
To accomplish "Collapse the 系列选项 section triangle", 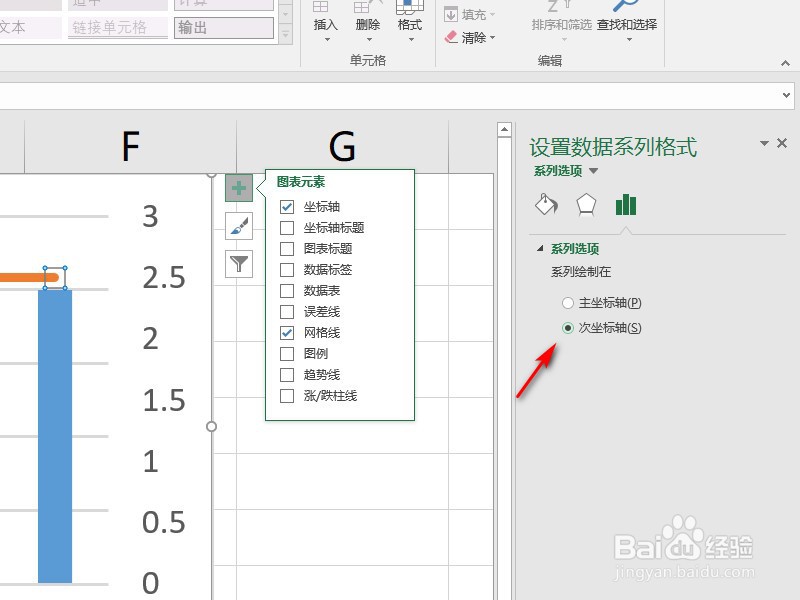I will [538, 246].
